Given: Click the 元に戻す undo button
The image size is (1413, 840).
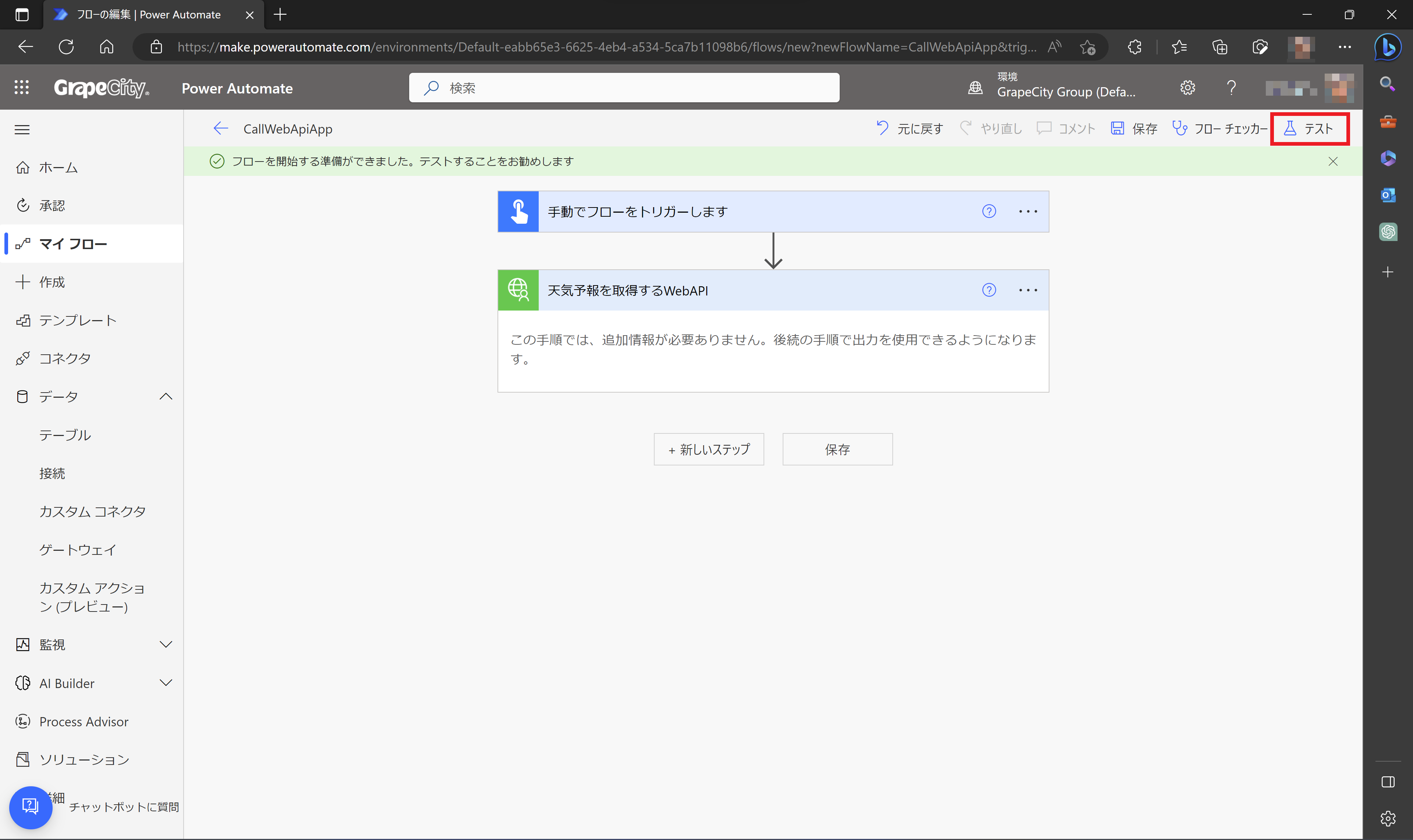Looking at the screenshot, I should click(x=909, y=128).
